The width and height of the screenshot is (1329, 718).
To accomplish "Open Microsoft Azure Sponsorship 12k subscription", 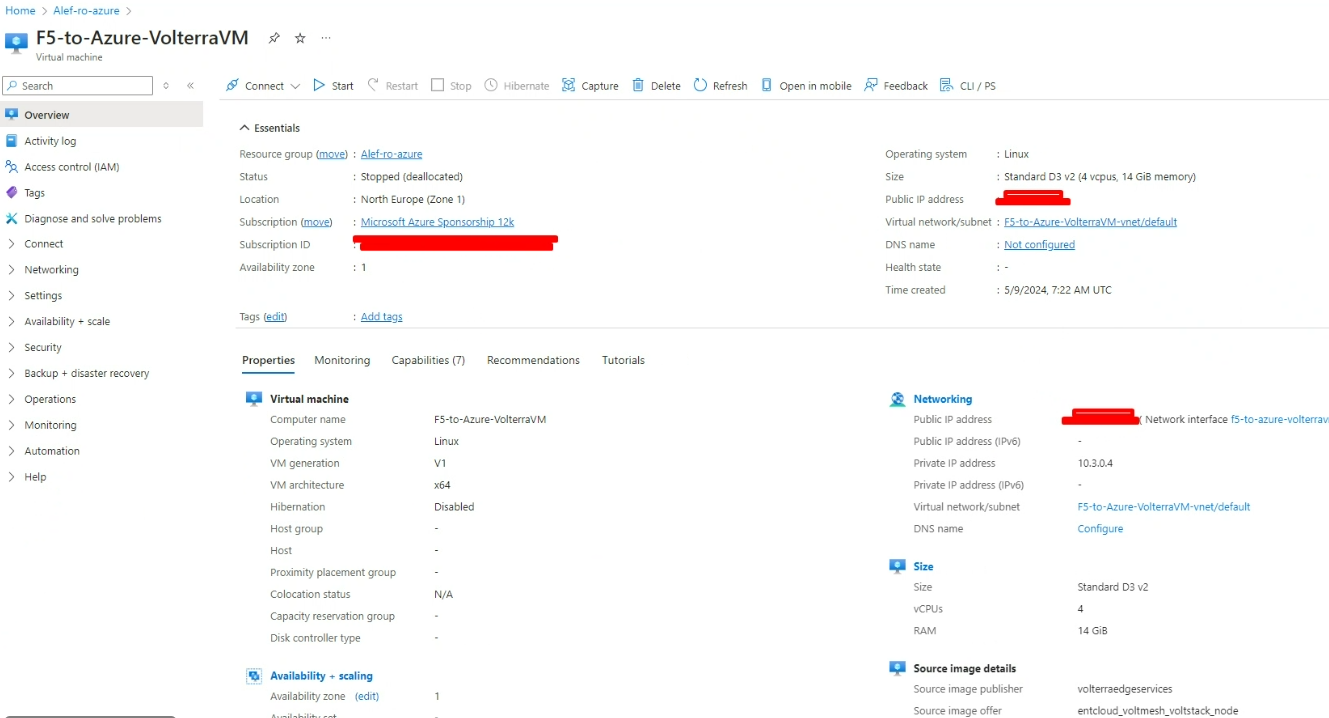I will 437,222.
